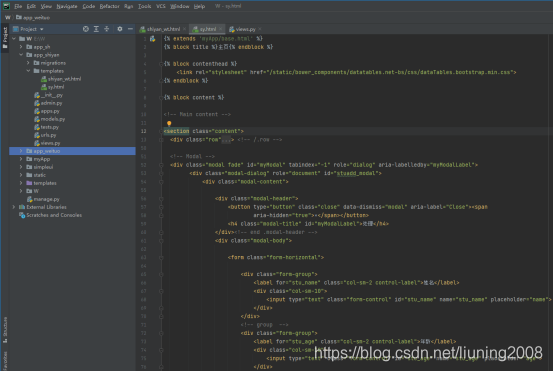This screenshot has width=553, height=372.
Task: Click the PyCharm app icon in title bar
Action: [x=6, y=6]
